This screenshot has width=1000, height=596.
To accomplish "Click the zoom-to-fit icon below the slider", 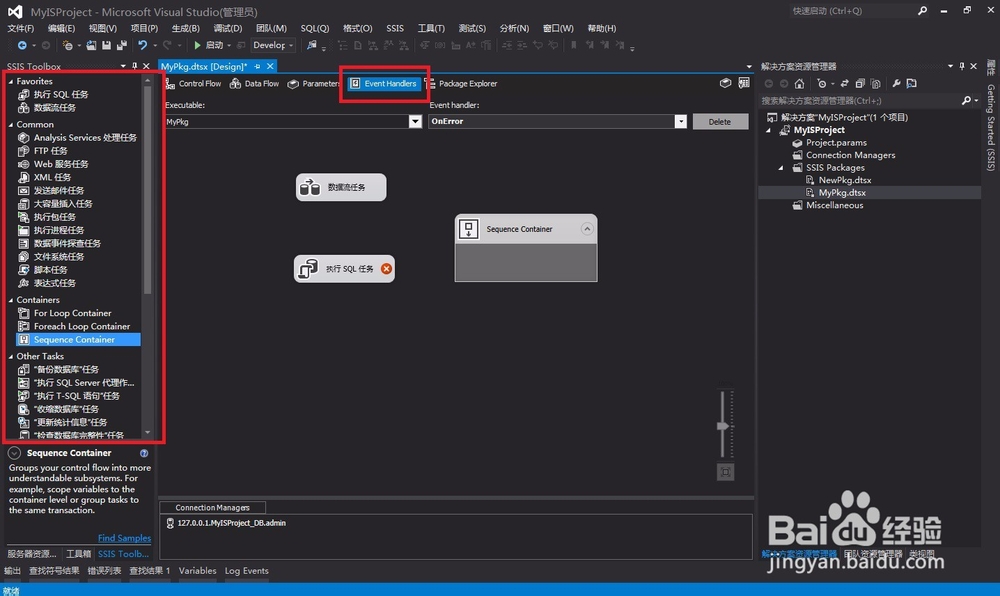I will pos(725,472).
